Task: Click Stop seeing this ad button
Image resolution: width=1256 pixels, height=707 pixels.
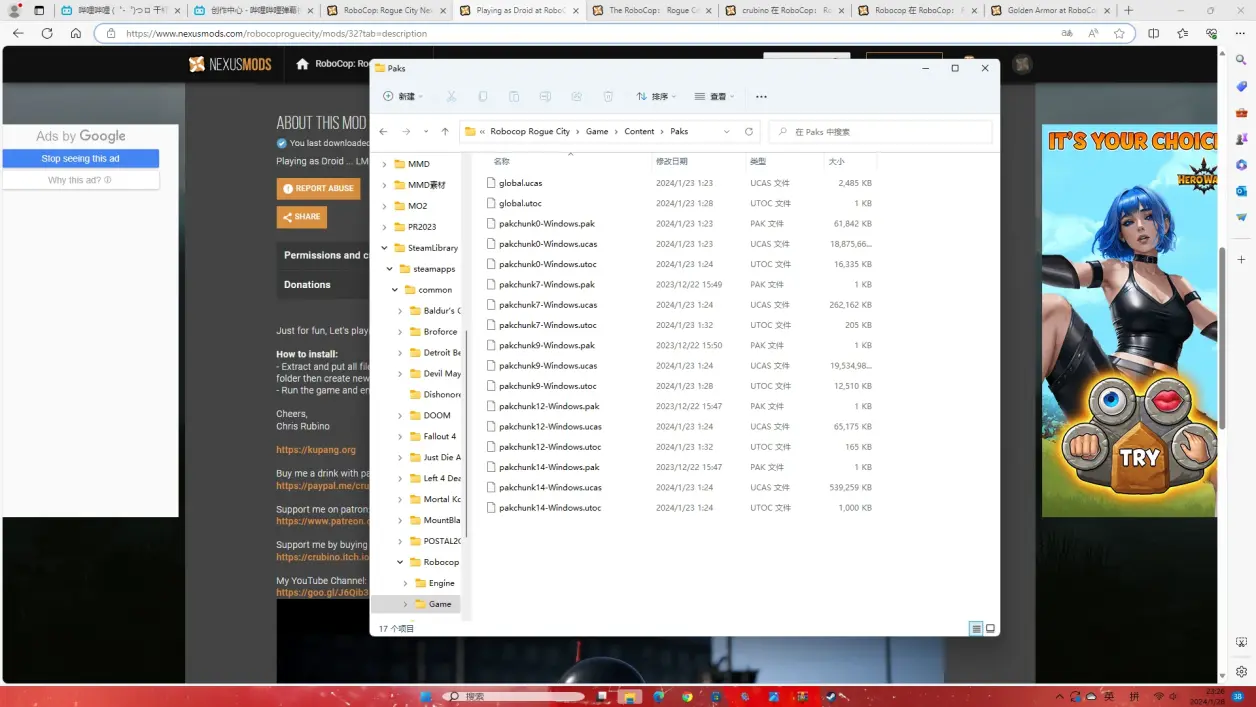Action: pos(80,158)
